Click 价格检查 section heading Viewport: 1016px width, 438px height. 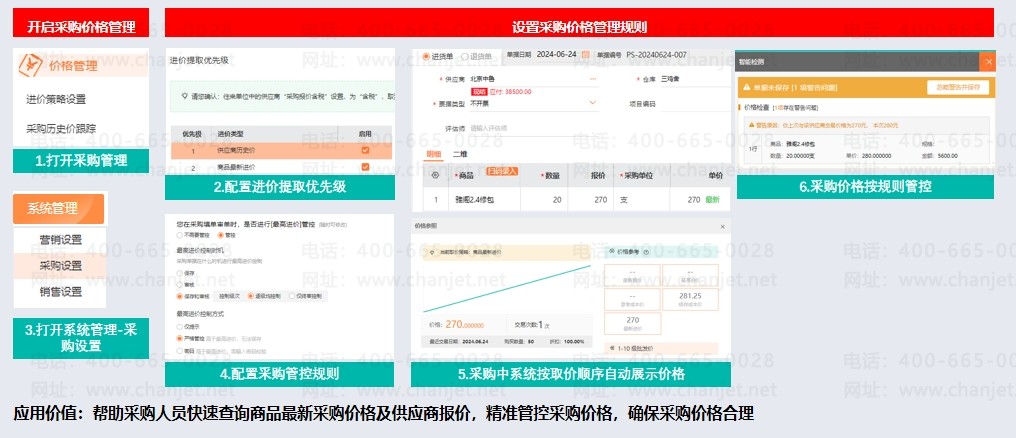[757, 107]
